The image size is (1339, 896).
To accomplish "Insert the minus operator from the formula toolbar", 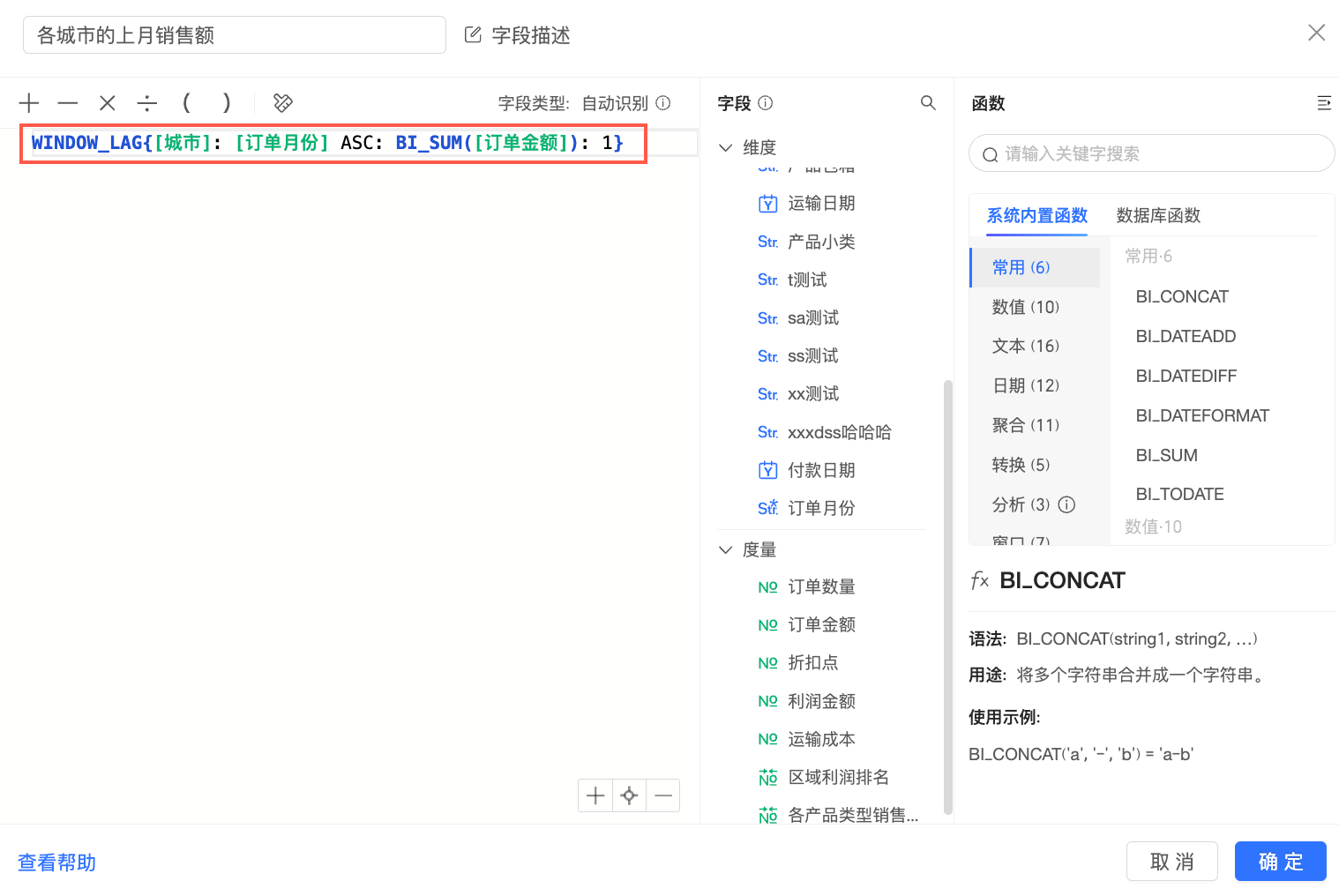I will (x=68, y=103).
